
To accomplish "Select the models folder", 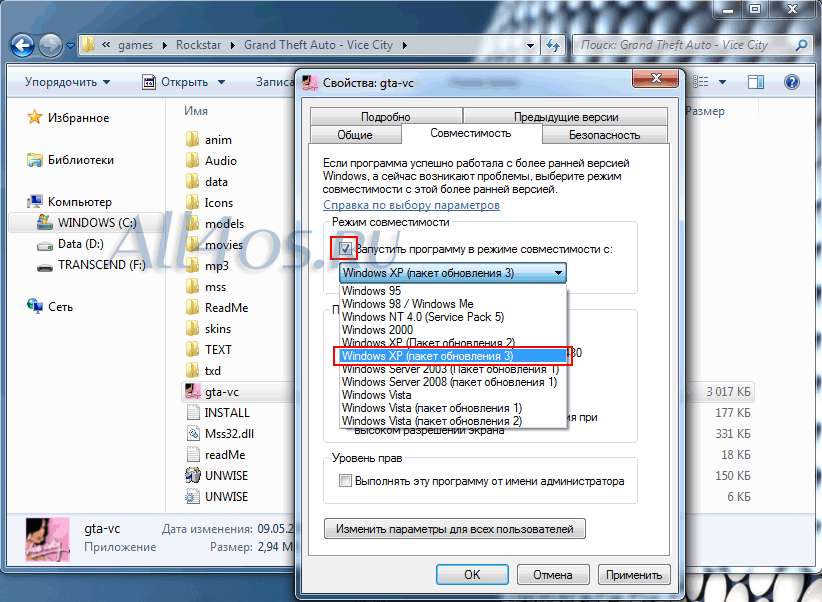I will click(215, 223).
